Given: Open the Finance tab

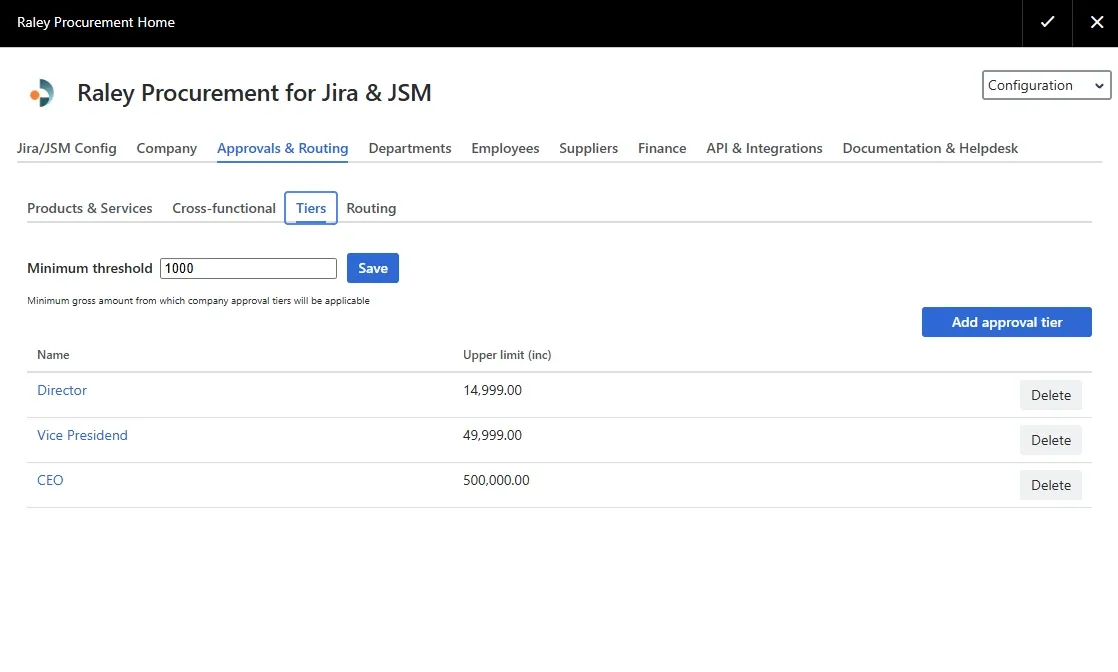Looking at the screenshot, I should (662, 148).
